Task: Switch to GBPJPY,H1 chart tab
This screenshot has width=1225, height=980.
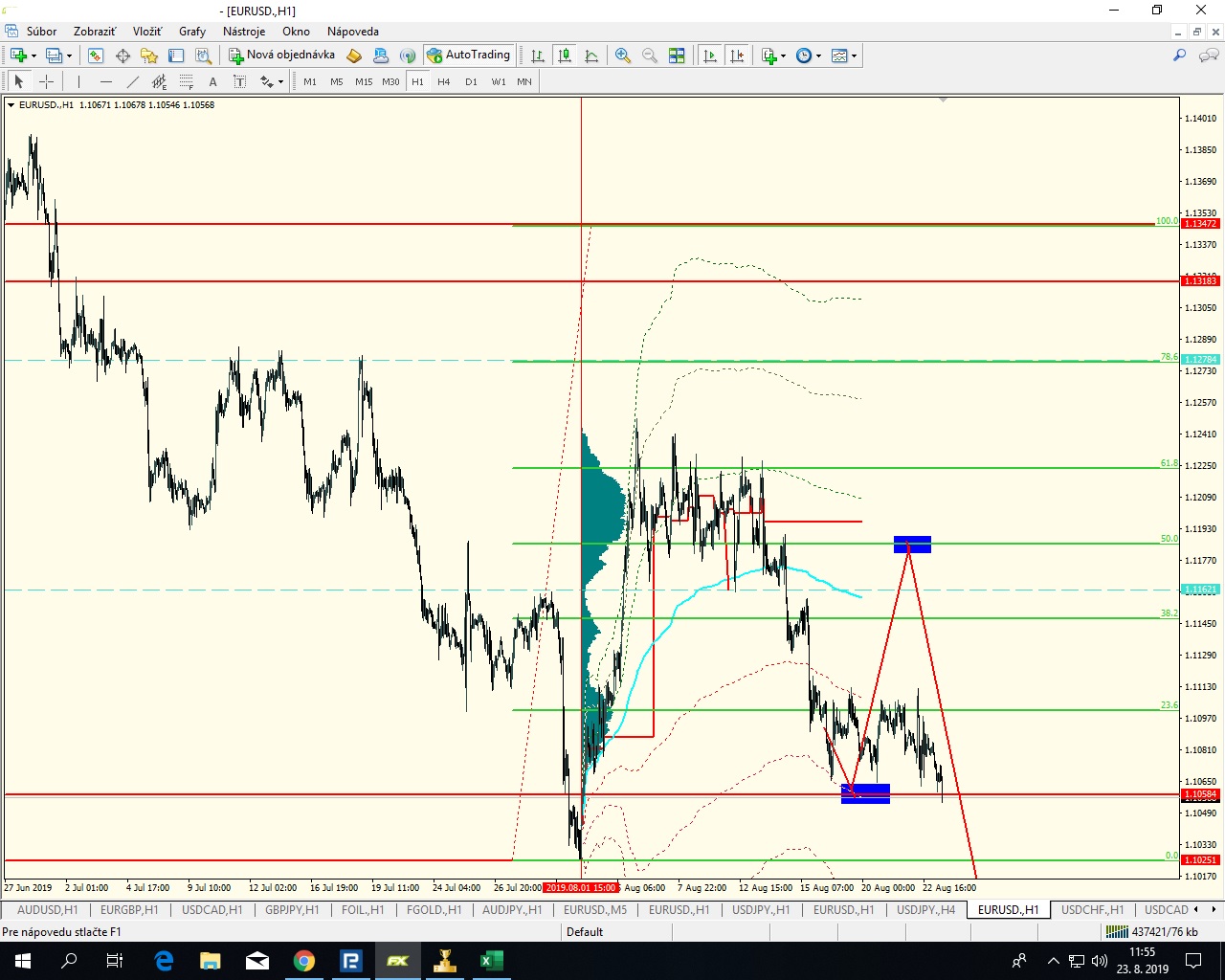Action: tap(292, 910)
